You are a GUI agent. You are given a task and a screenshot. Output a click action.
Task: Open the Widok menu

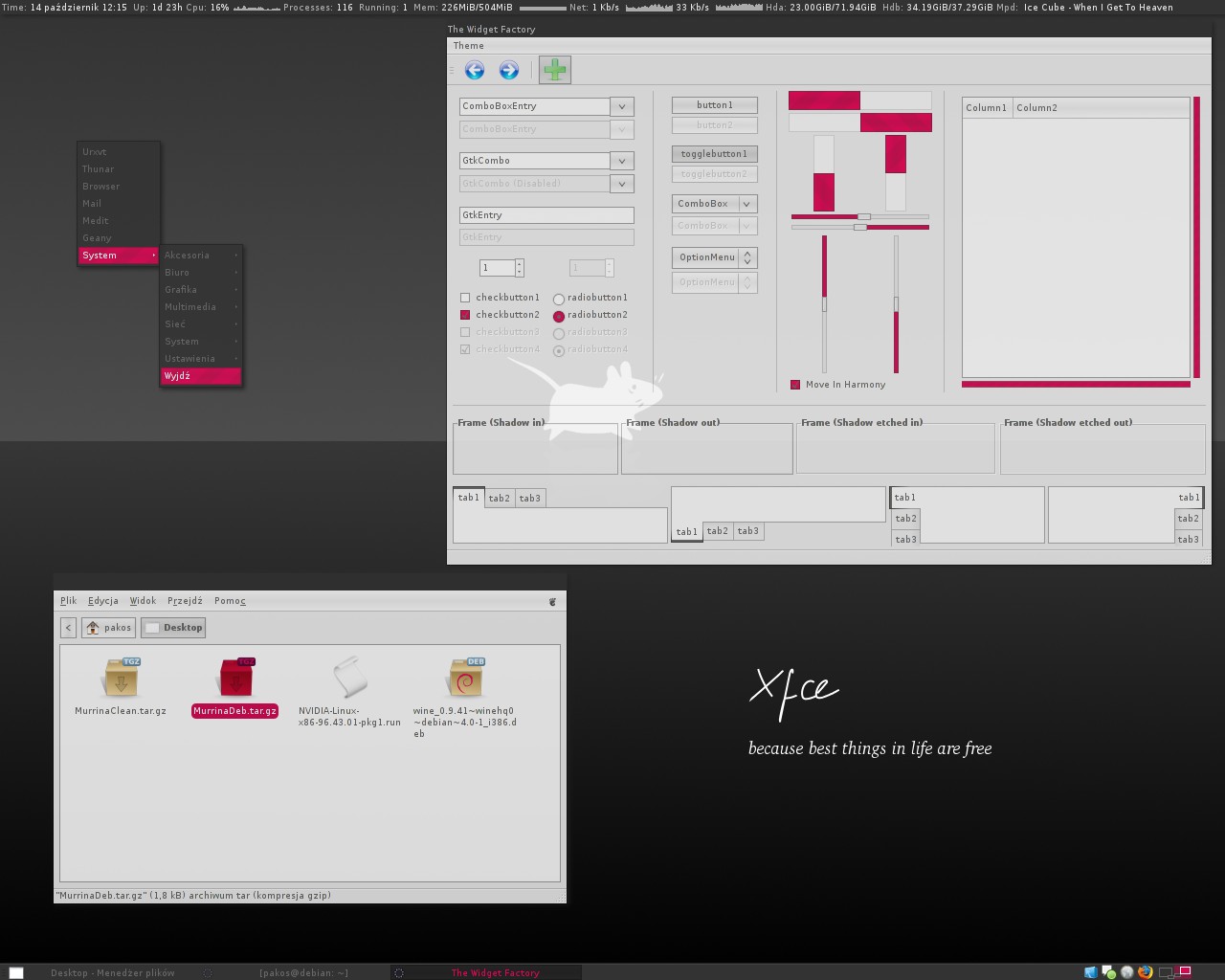click(143, 601)
